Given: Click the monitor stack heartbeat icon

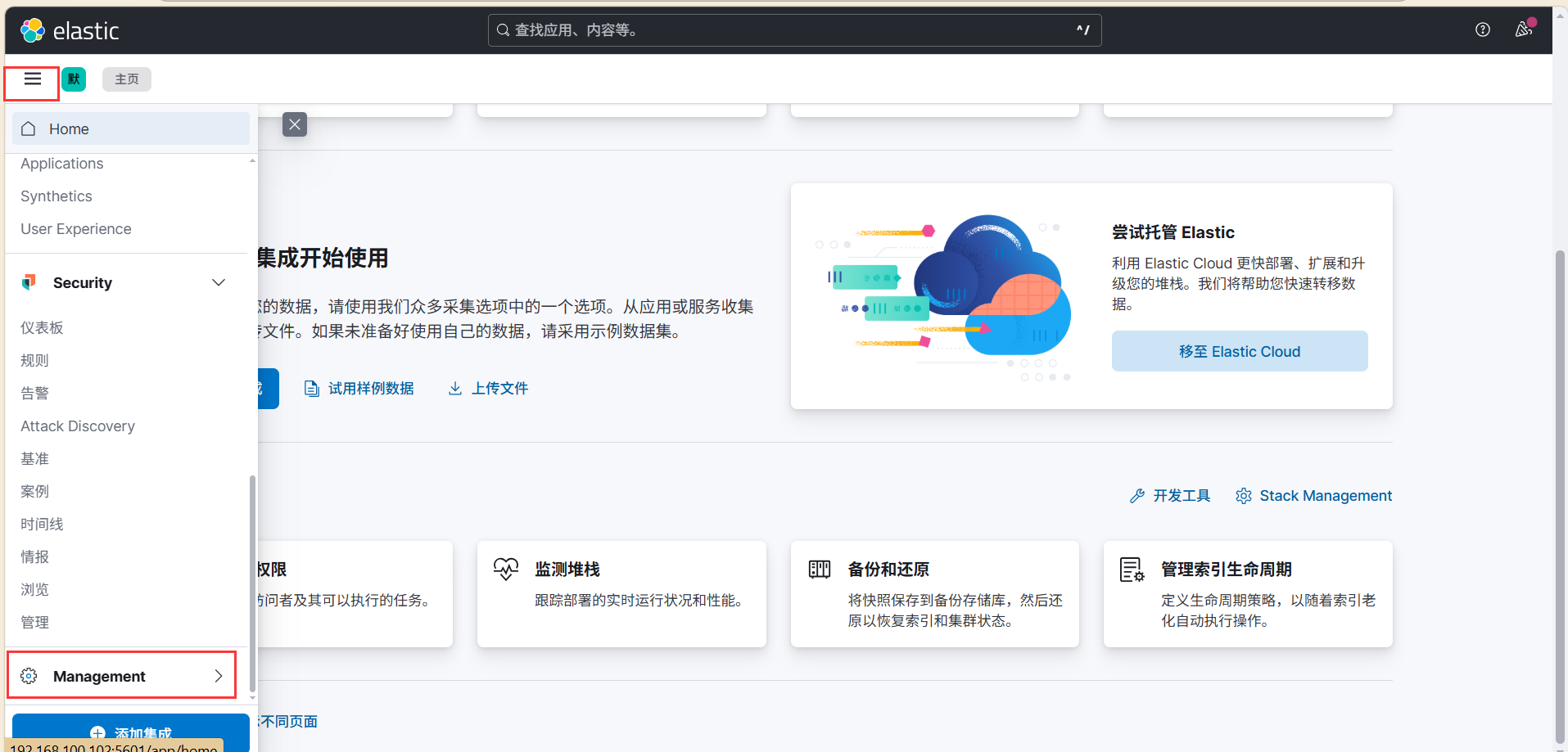Looking at the screenshot, I should point(506,569).
